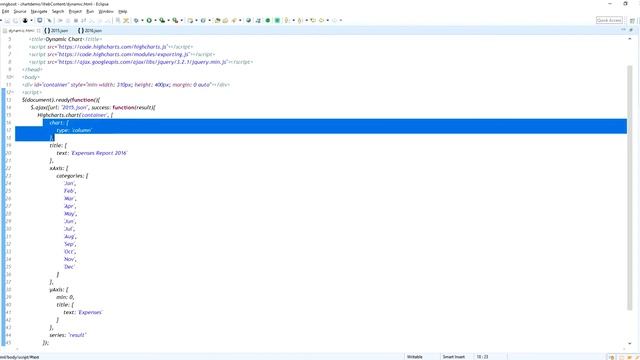Click the solid green circle toolbar icon
This screenshot has height=360, width=640.
pyautogui.click(x=268, y=20)
